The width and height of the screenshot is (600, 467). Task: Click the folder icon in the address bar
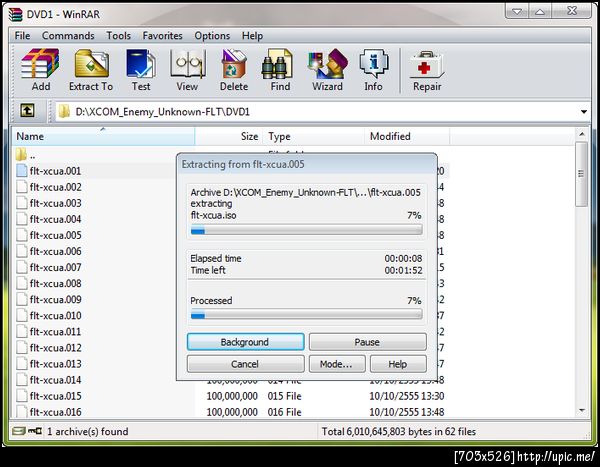64,111
